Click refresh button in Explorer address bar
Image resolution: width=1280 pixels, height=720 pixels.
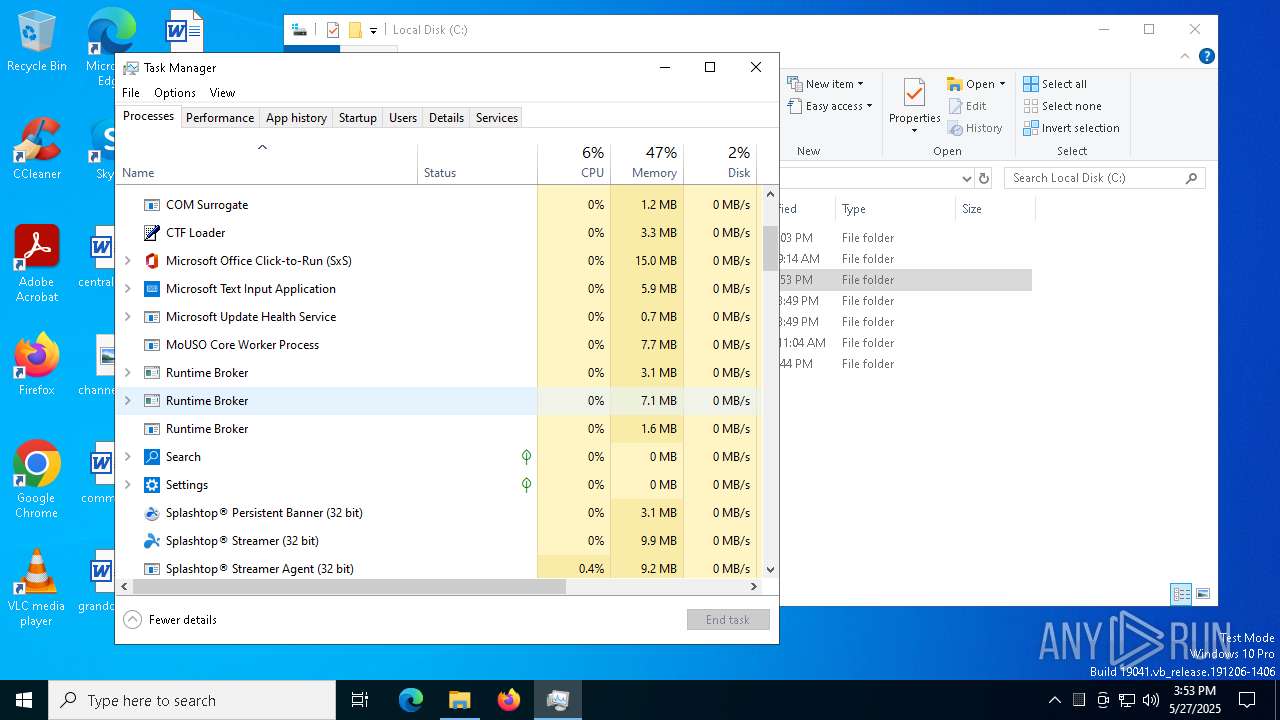coord(984,178)
